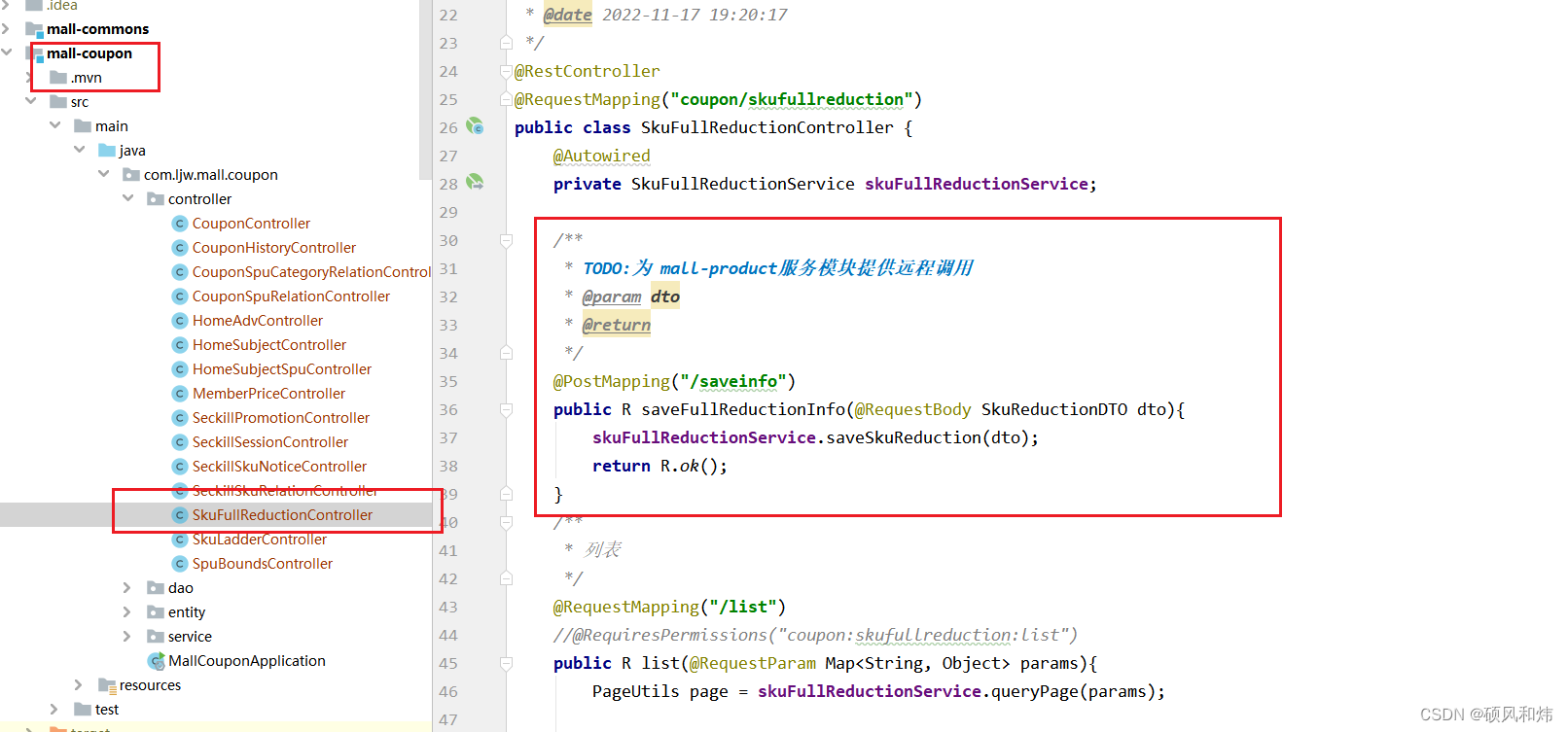Click class icon beside CouponController
This screenshot has height=732, width=1568.
(180, 224)
